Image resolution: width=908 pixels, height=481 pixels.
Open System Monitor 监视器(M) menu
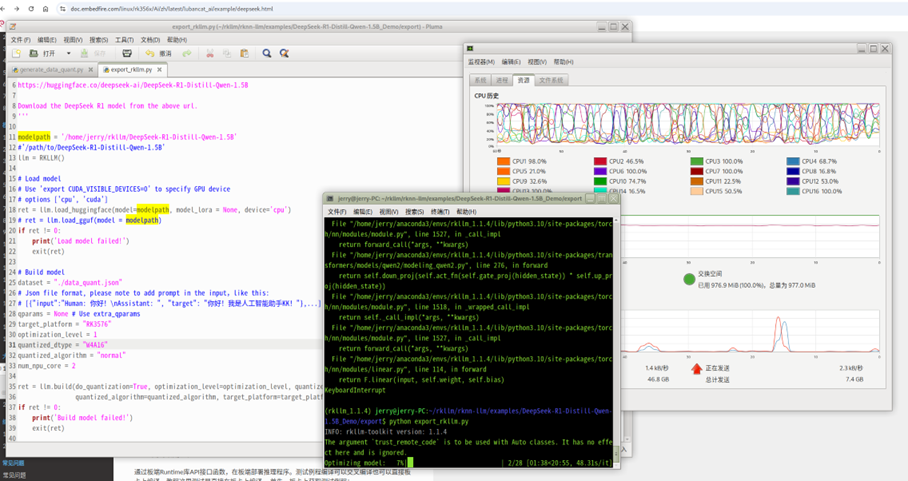tap(481, 62)
